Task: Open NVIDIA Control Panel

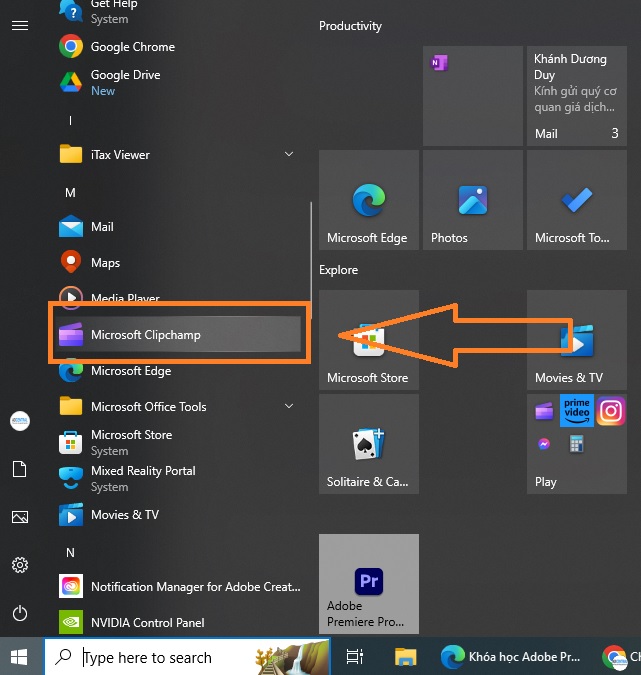Action: tap(147, 623)
